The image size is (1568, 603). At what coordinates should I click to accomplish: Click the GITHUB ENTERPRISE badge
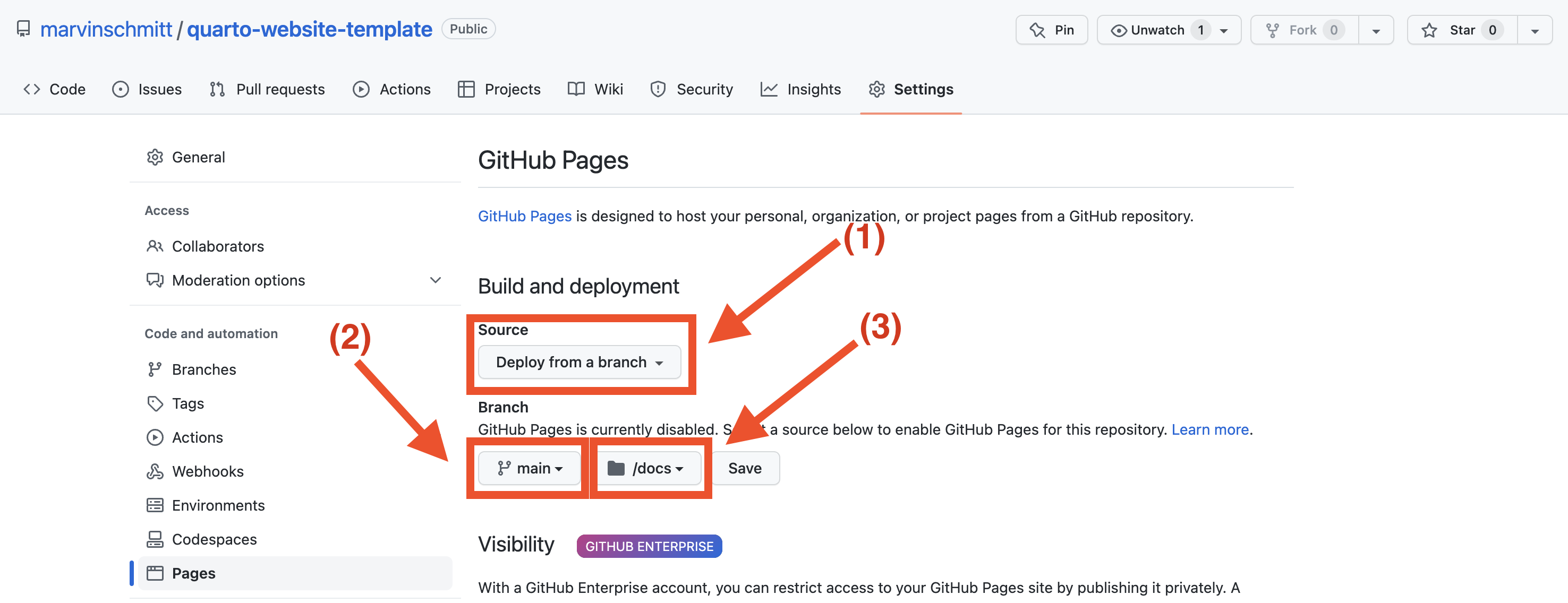(650, 546)
